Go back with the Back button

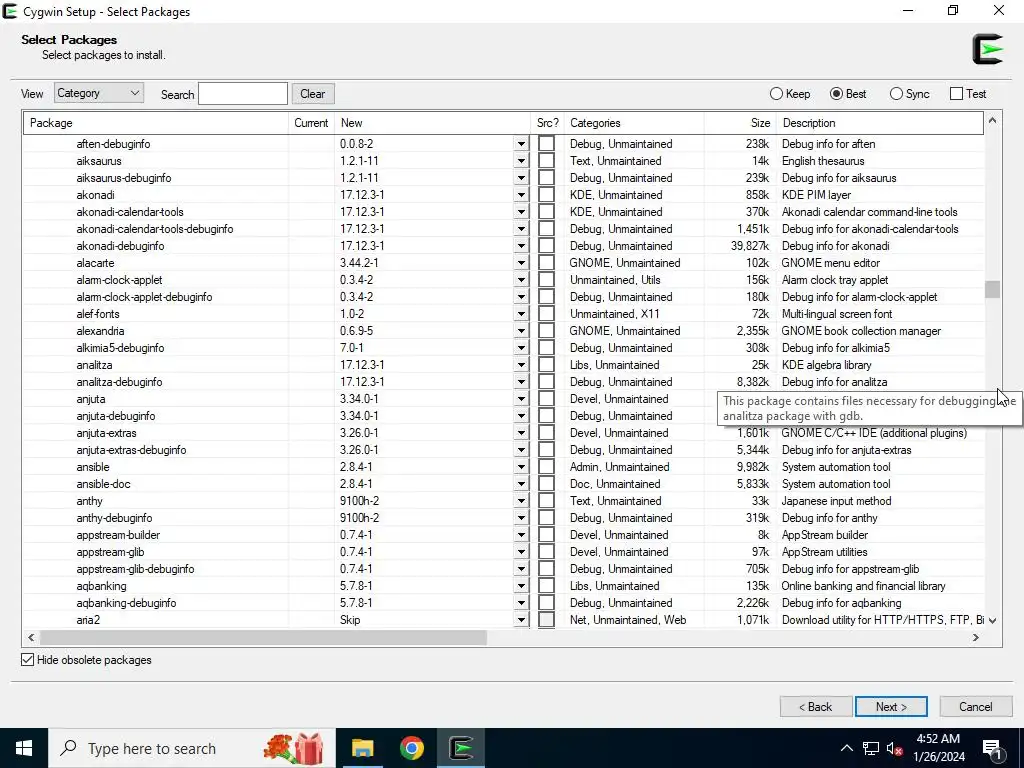pos(816,707)
